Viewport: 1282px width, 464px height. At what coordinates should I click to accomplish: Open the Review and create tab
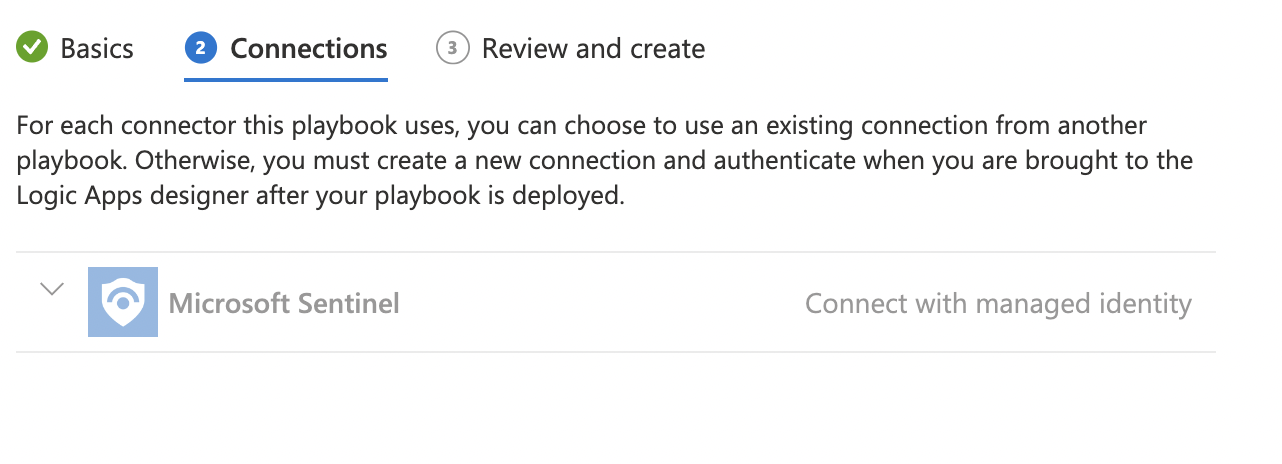point(570,48)
